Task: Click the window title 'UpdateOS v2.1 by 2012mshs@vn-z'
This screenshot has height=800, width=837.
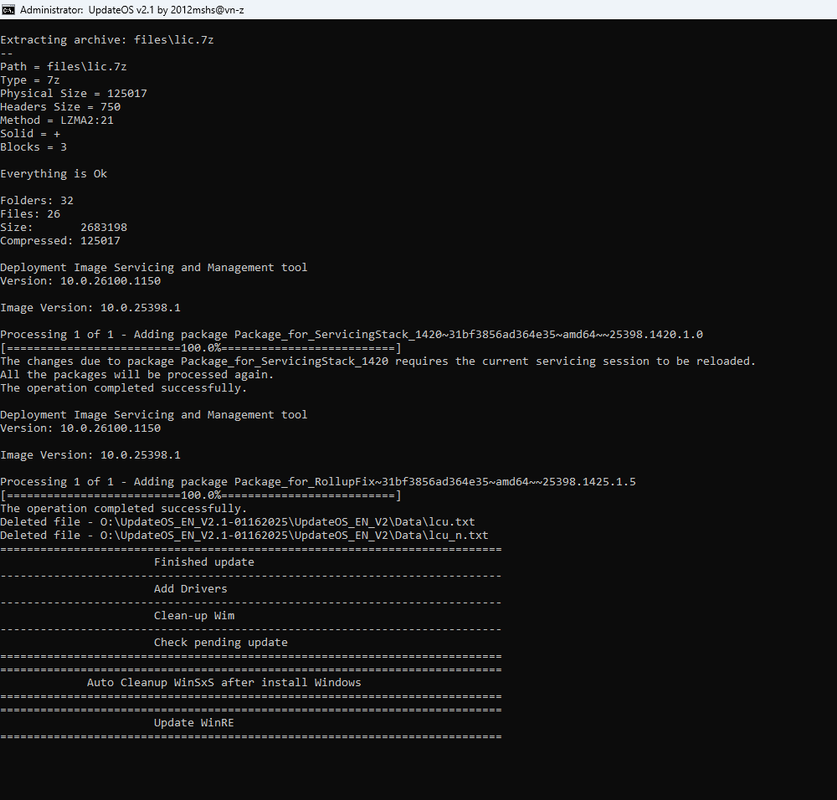Action: coord(166,10)
